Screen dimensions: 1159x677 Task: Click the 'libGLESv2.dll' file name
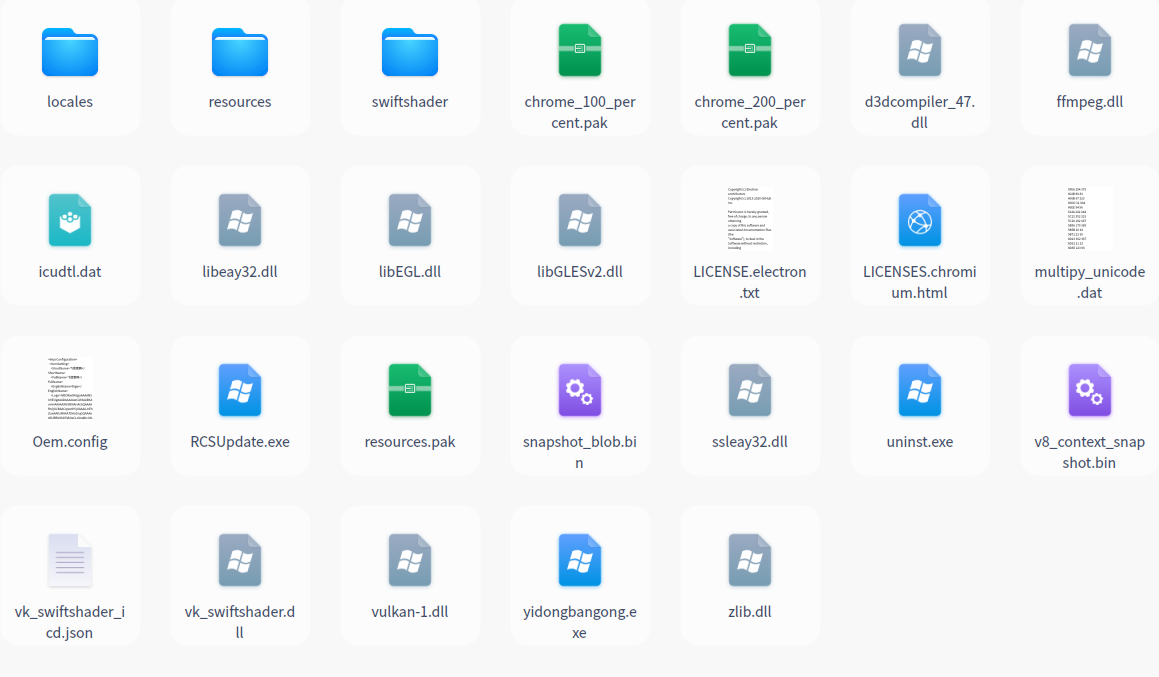click(580, 272)
